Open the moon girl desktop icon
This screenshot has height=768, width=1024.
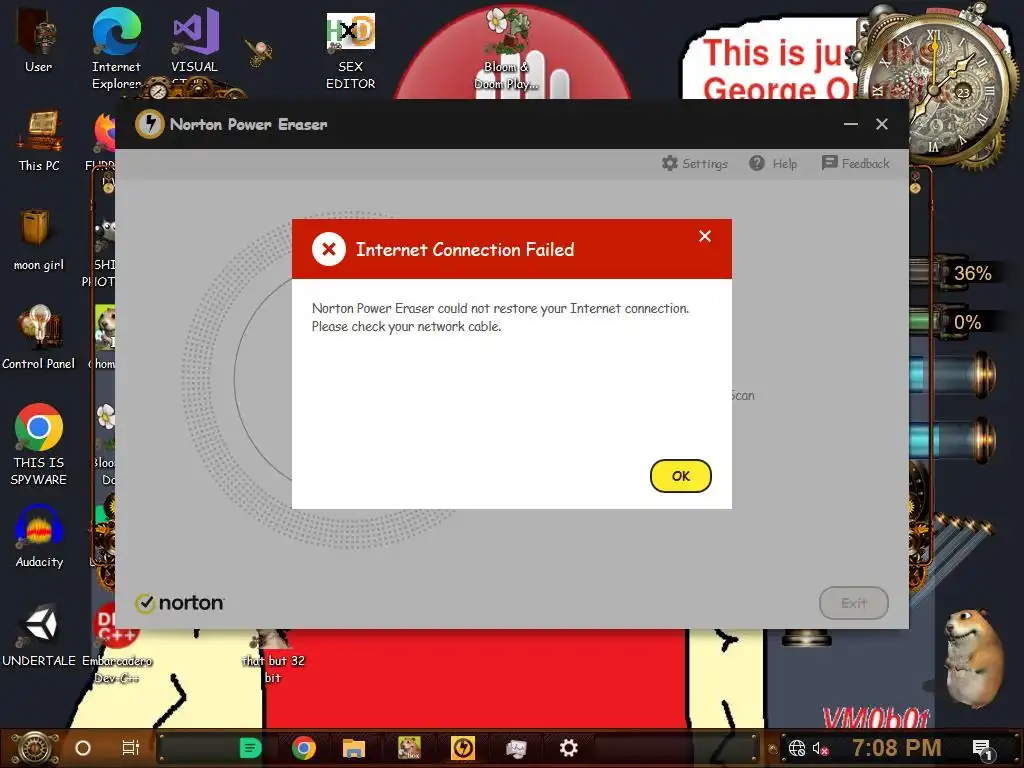(39, 240)
